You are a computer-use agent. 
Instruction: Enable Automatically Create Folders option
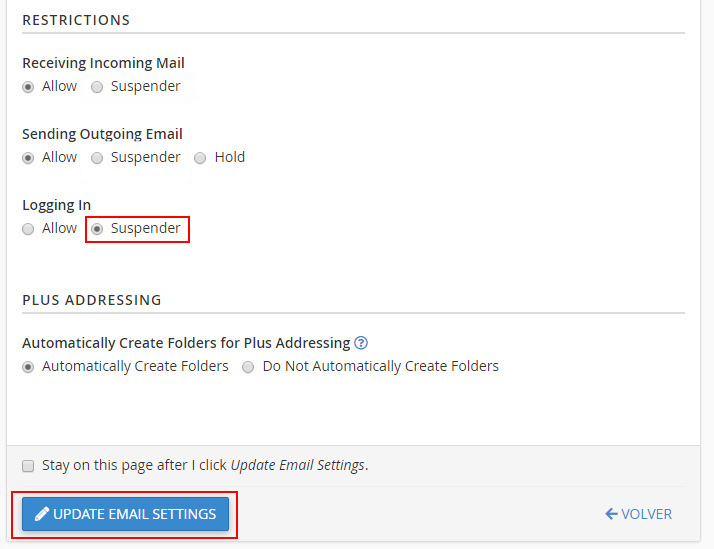(28, 367)
